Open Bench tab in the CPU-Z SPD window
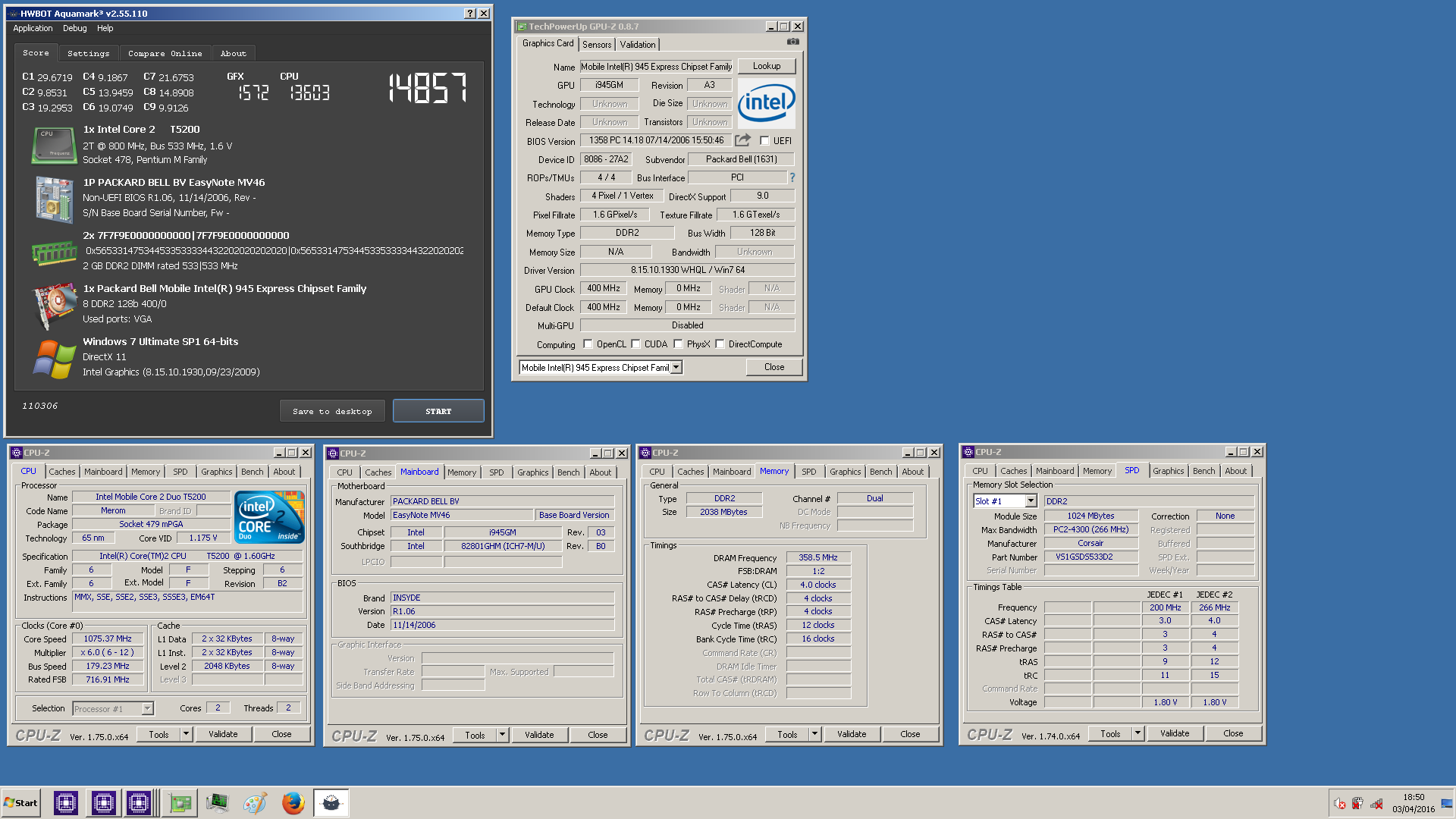 point(1203,471)
